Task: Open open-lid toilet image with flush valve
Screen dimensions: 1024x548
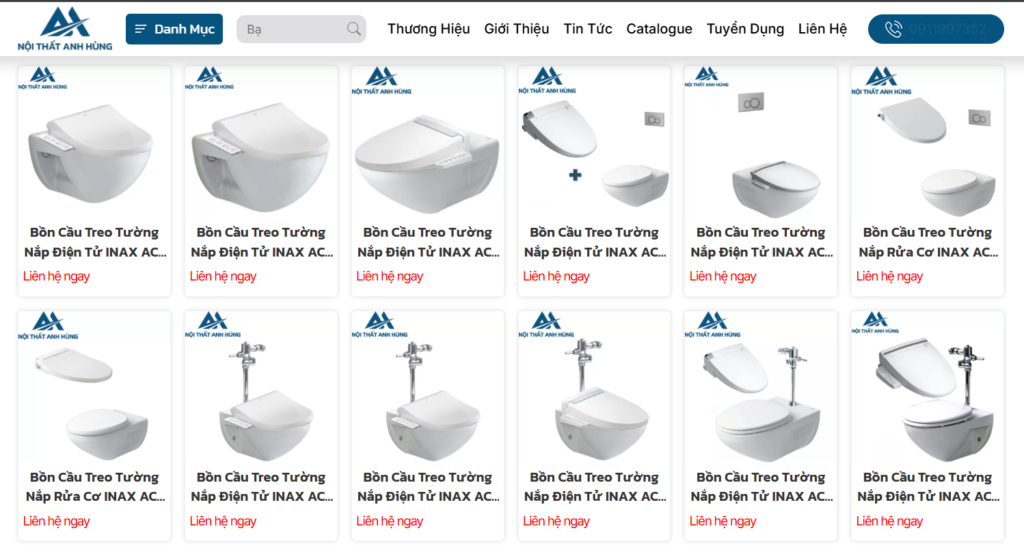Action: point(927,388)
